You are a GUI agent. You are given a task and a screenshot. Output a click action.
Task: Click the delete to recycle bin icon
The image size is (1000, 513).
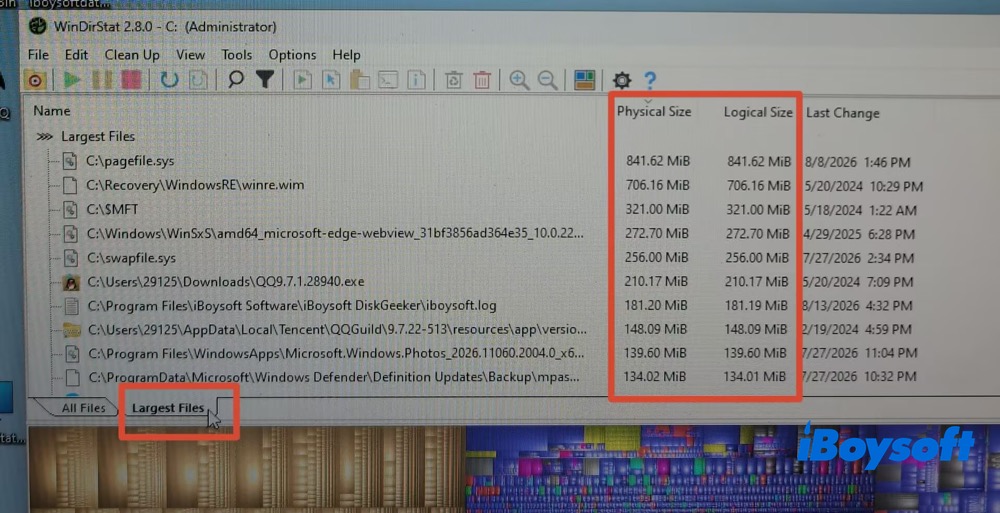tap(453, 80)
